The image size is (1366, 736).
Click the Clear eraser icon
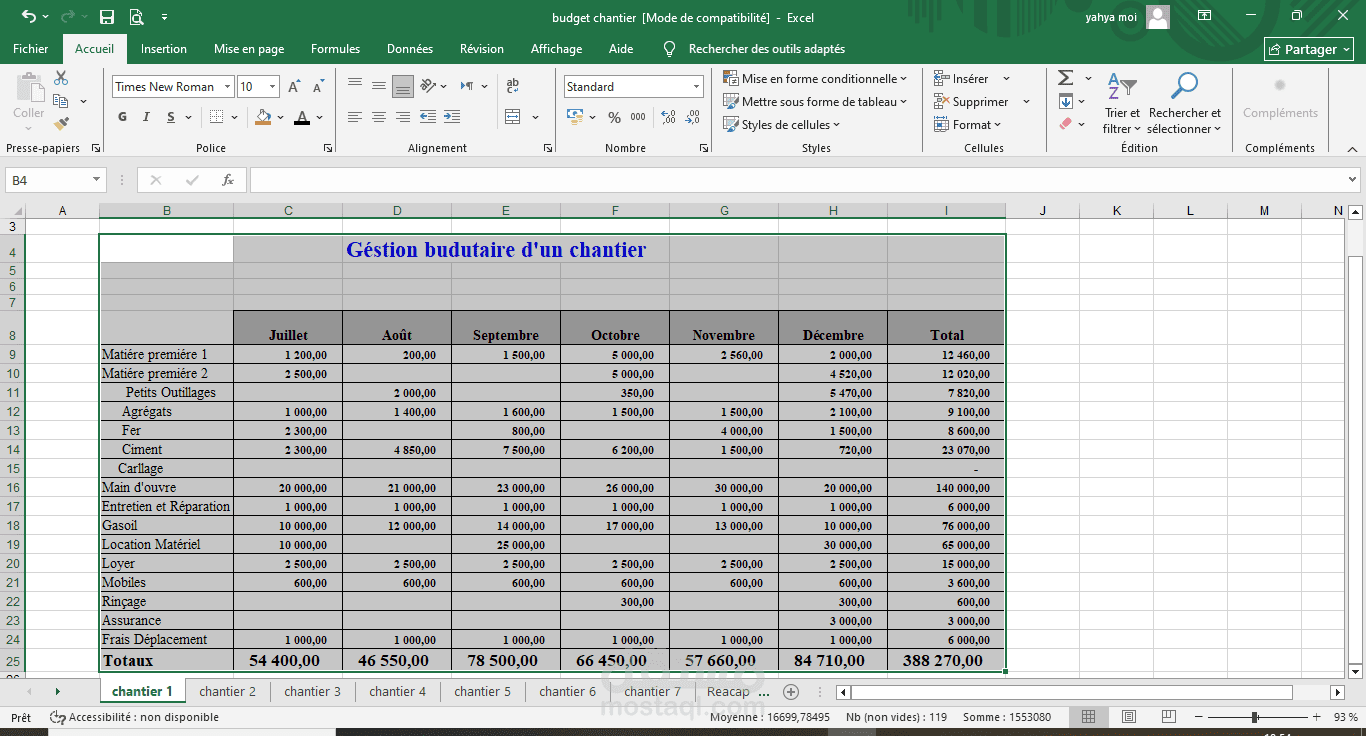(x=1066, y=124)
